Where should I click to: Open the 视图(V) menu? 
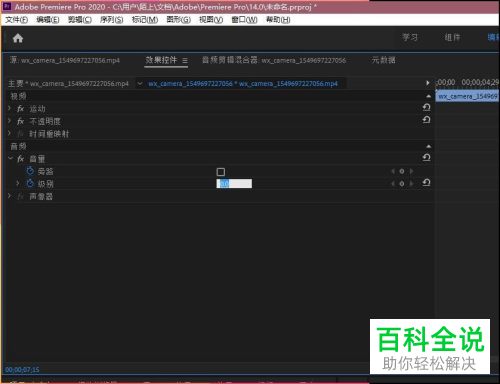click(211, 20)
